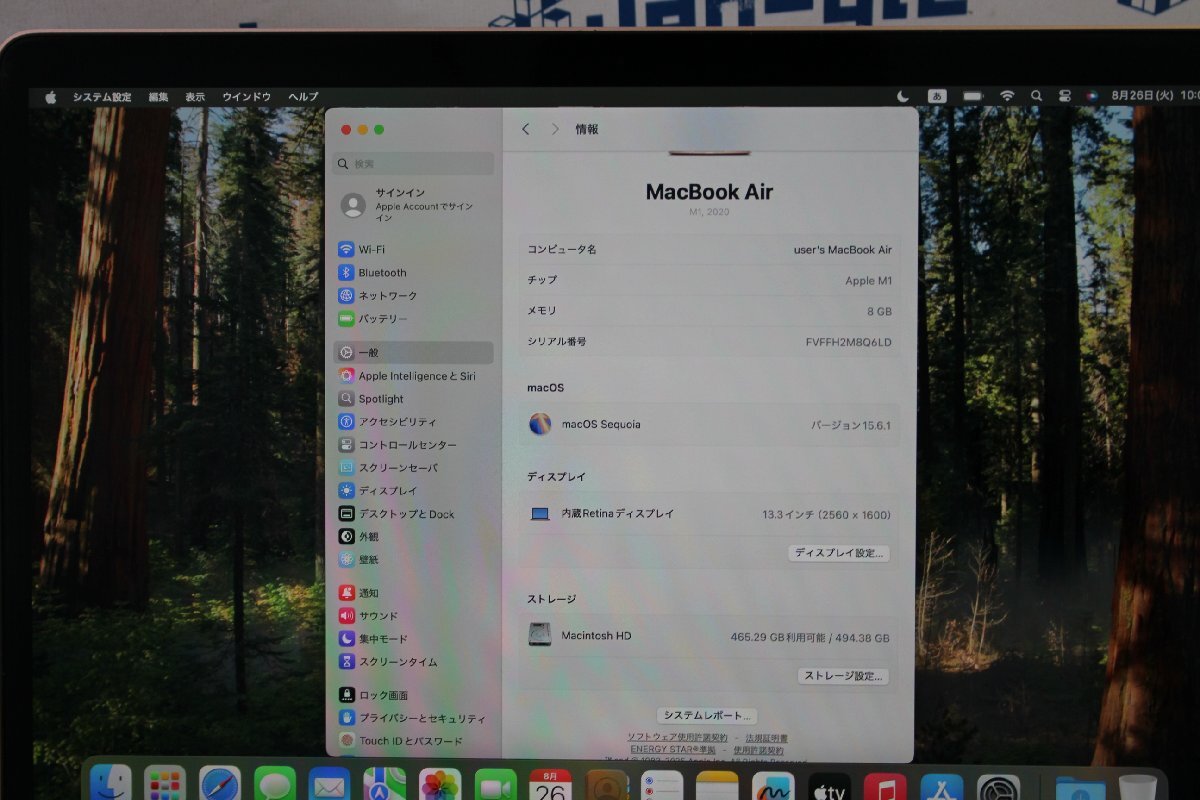Go forward with the right chevron
The width and height of the screenshot is (1200, 800).
click(555, 129)
